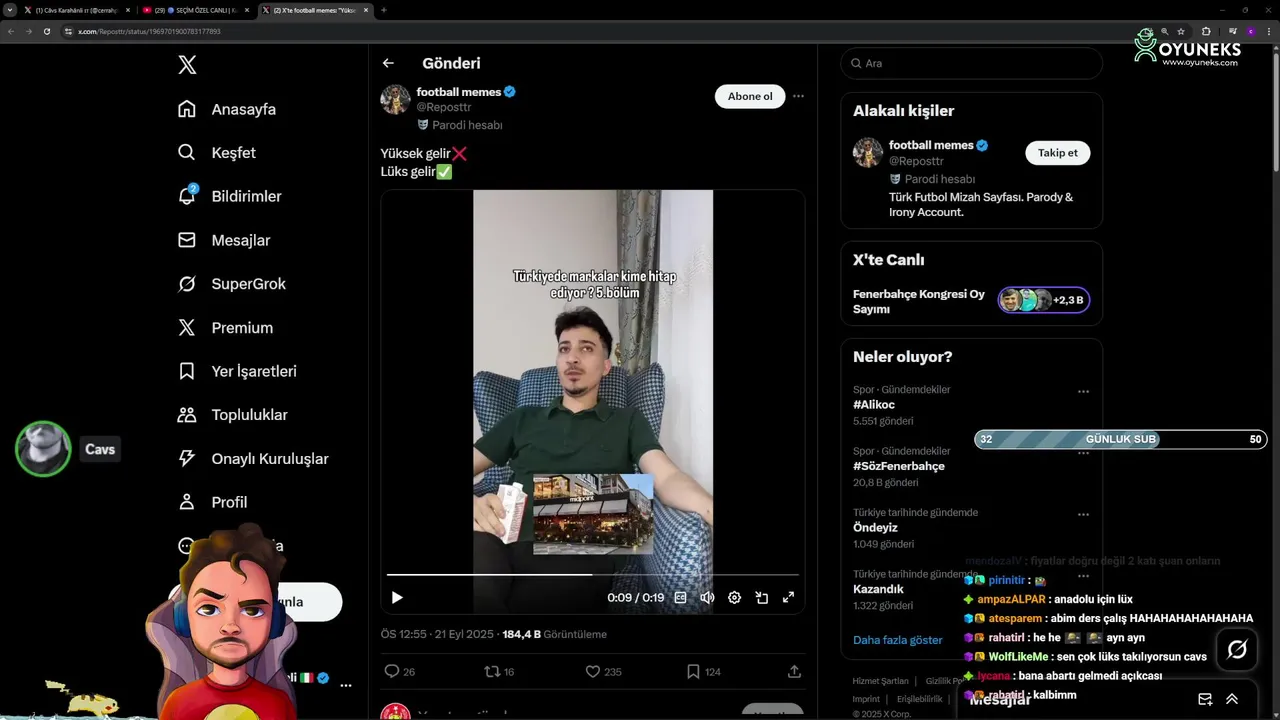Viewport: 1280px width, 720px height.
Task: Open account menu dots at sidebar bottom
Action: [x=345, y=686]
